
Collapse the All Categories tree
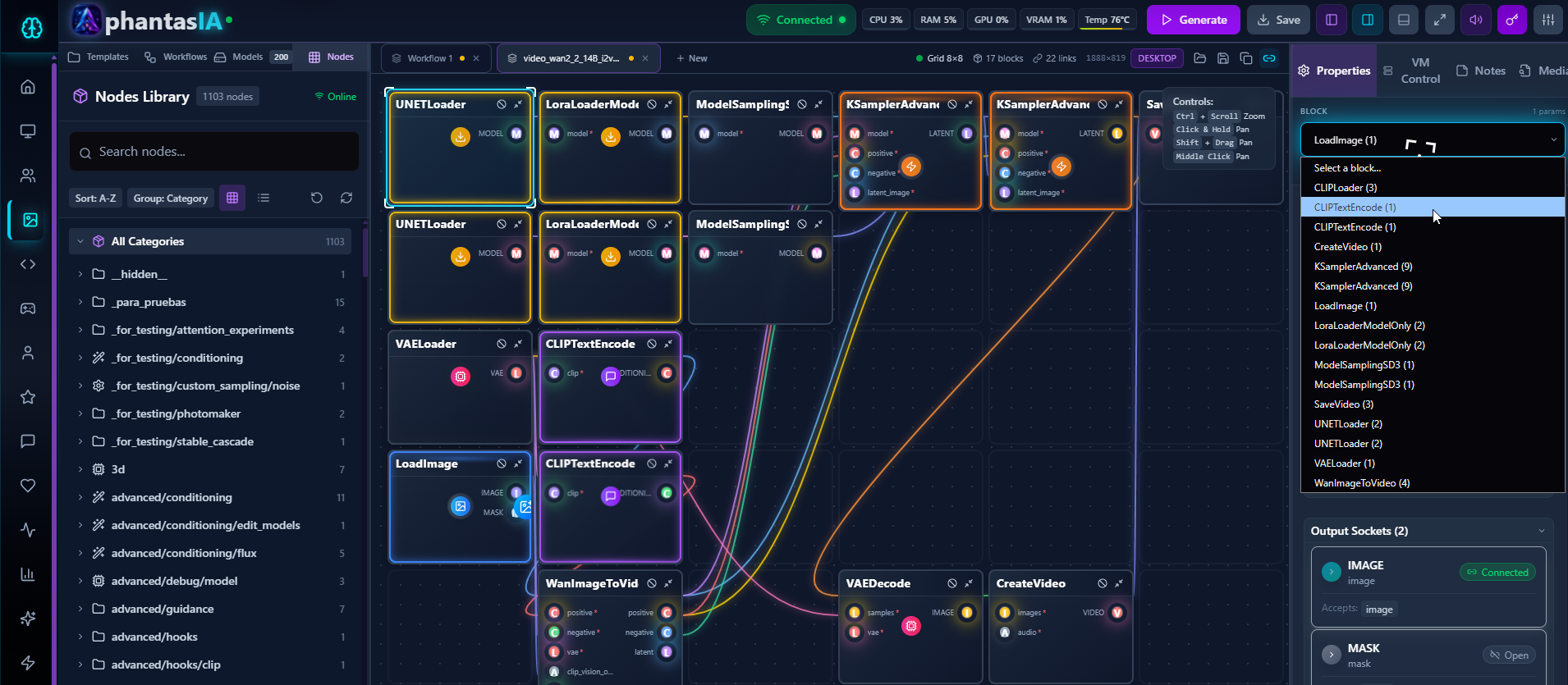coord(80,241)
